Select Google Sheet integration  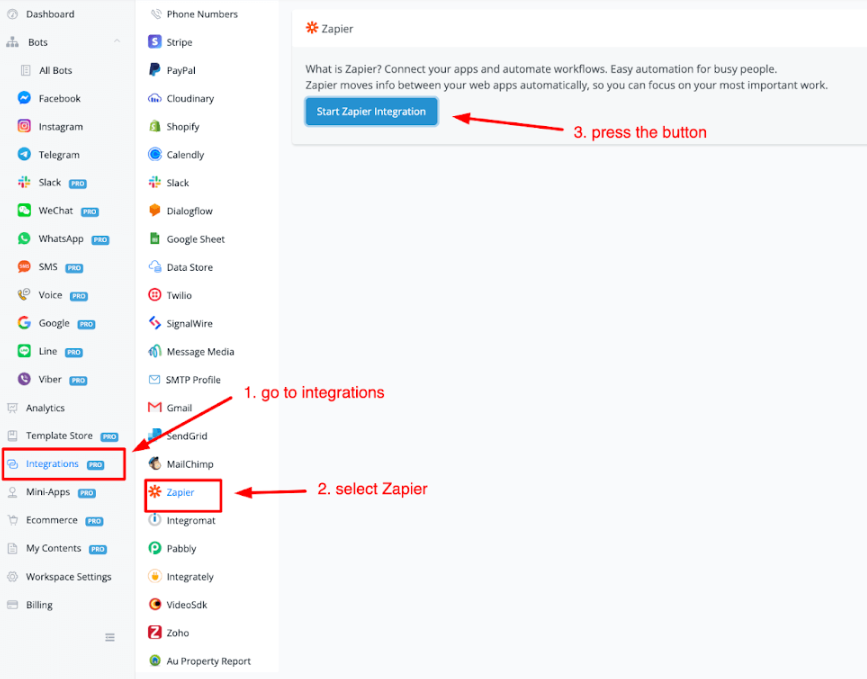[195, 239]
